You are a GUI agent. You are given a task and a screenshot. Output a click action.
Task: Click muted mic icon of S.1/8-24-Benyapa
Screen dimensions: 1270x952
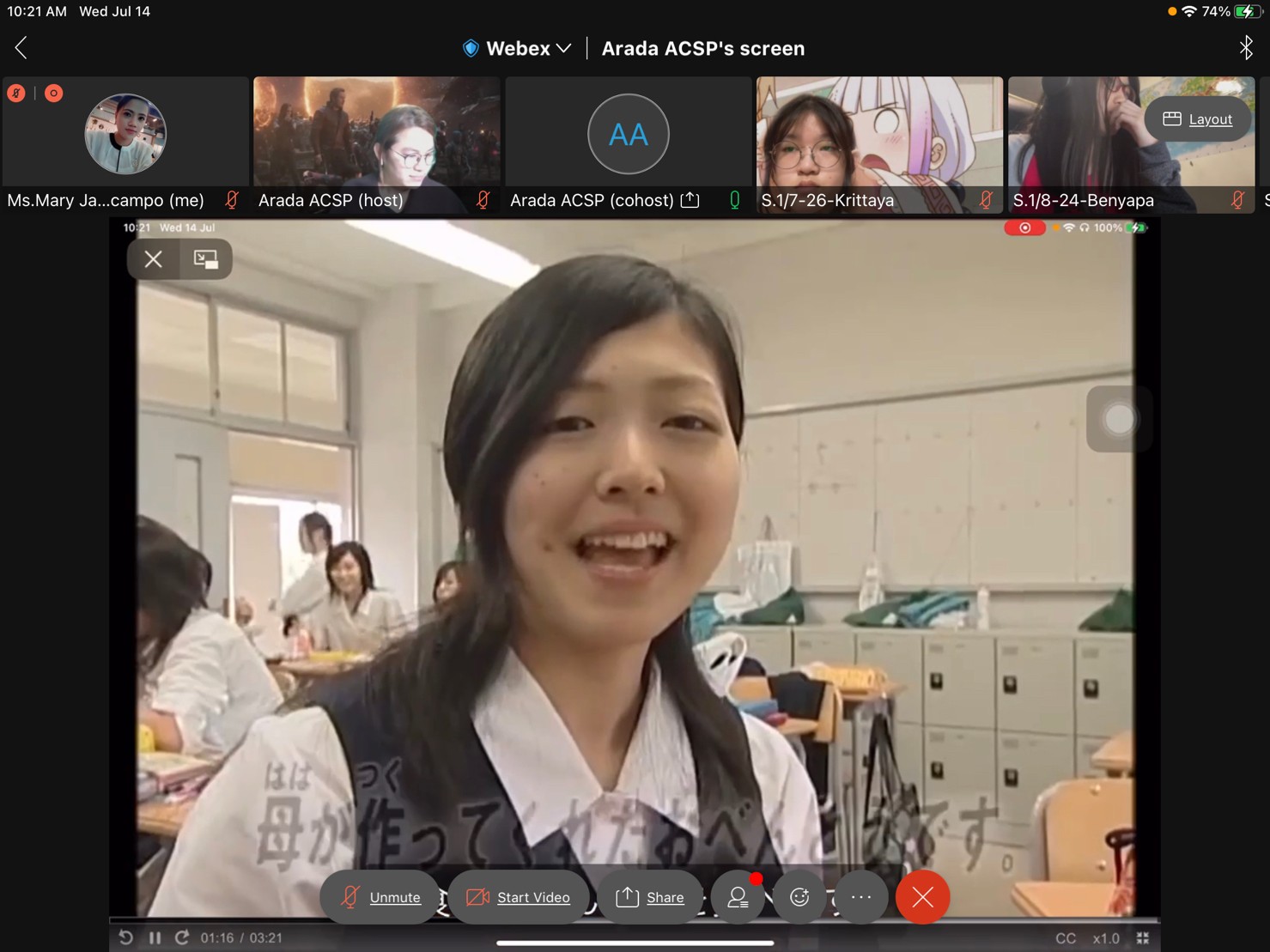click(1237, 200)
